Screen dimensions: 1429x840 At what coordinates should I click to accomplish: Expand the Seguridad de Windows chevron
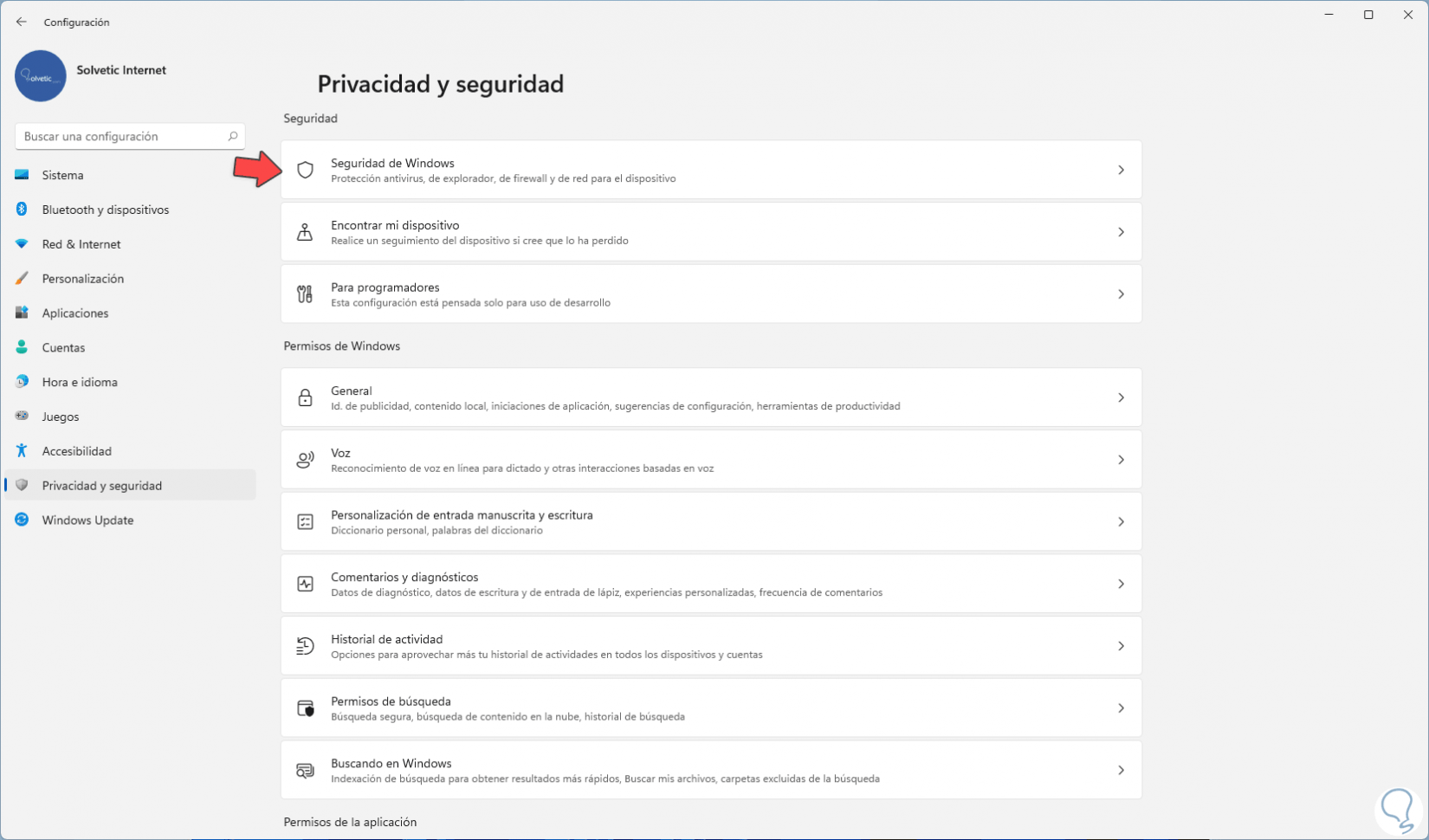coord(1121,171)
